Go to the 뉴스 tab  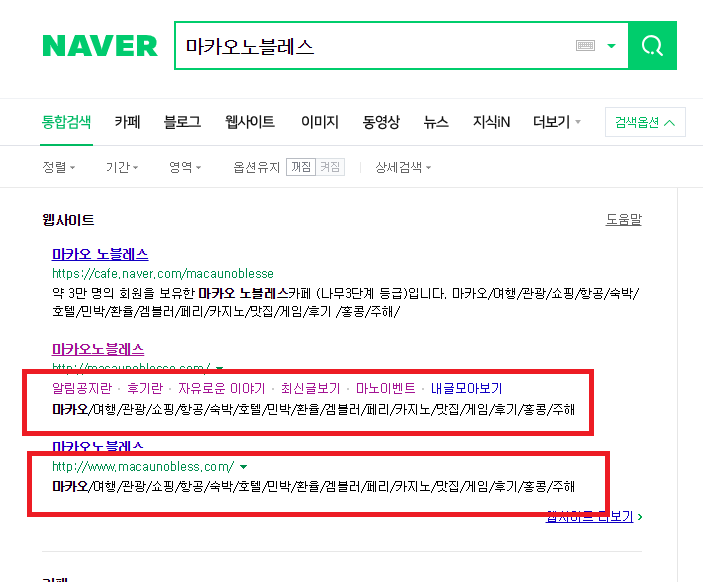pyautogui.click(x=436, y=122)
